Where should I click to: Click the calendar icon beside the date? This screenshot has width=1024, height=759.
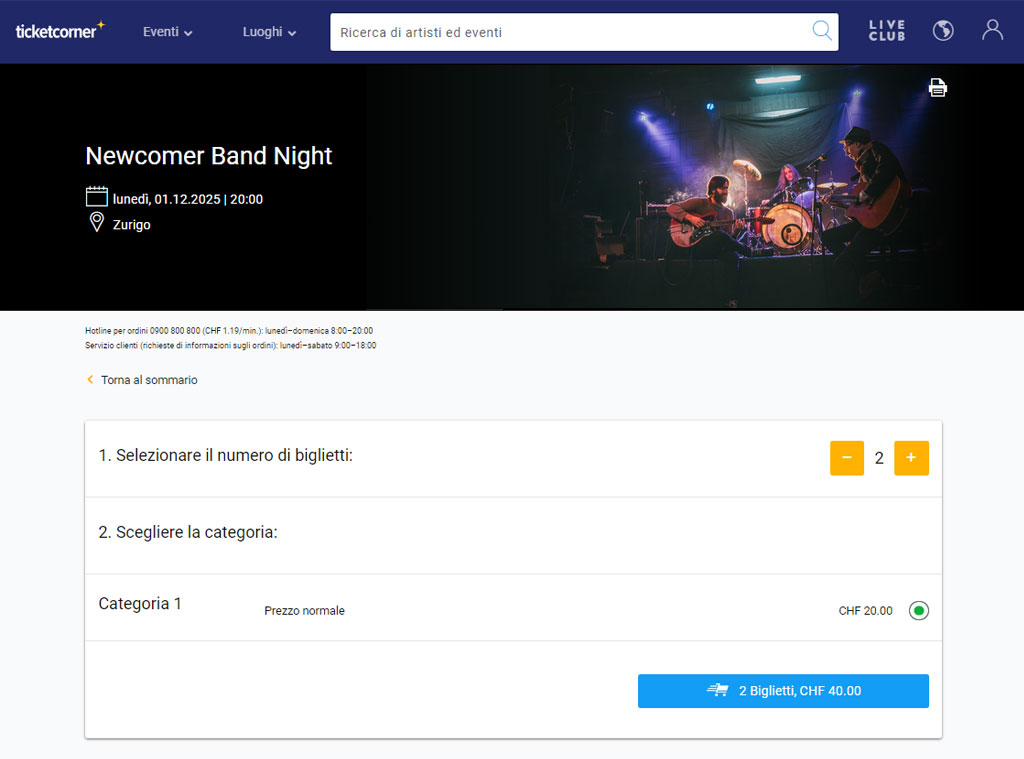click(x=97, y=197)
